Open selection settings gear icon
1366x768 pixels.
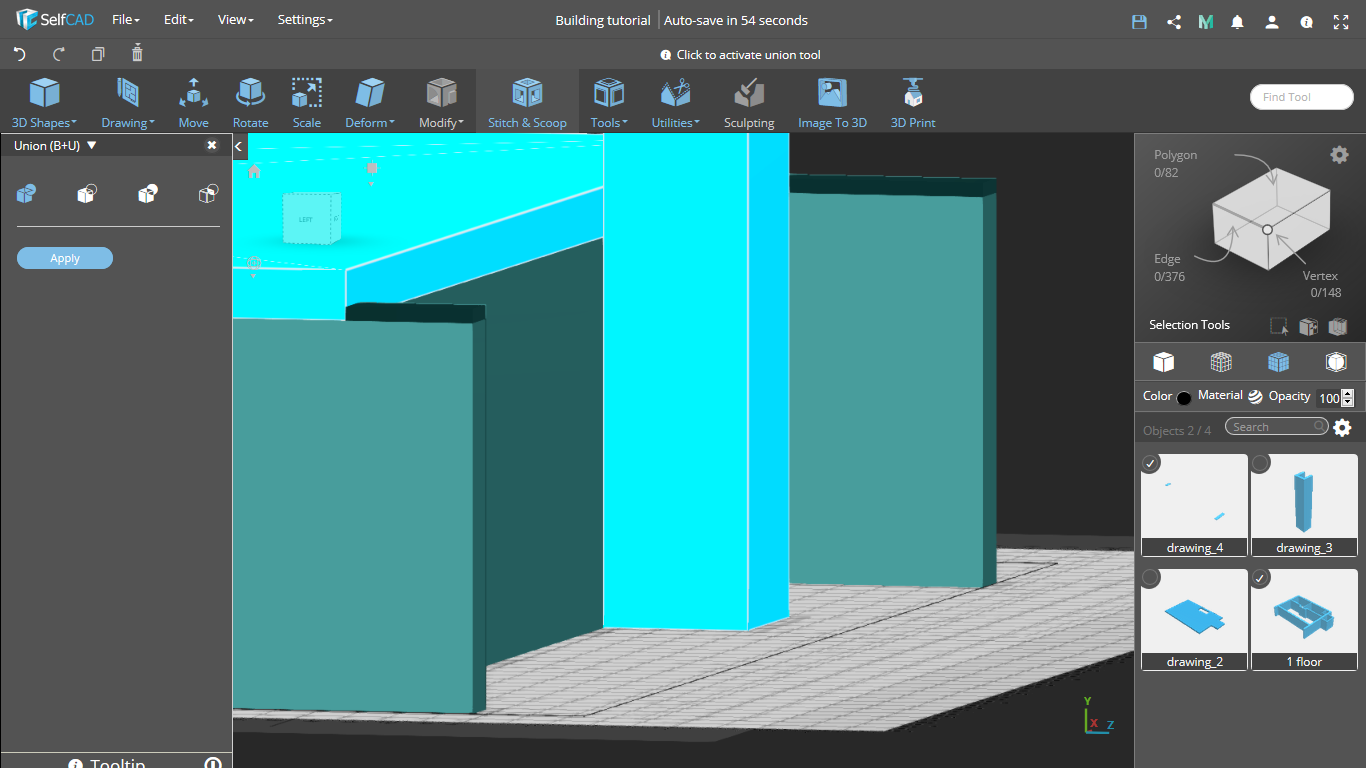(1339, 154)
